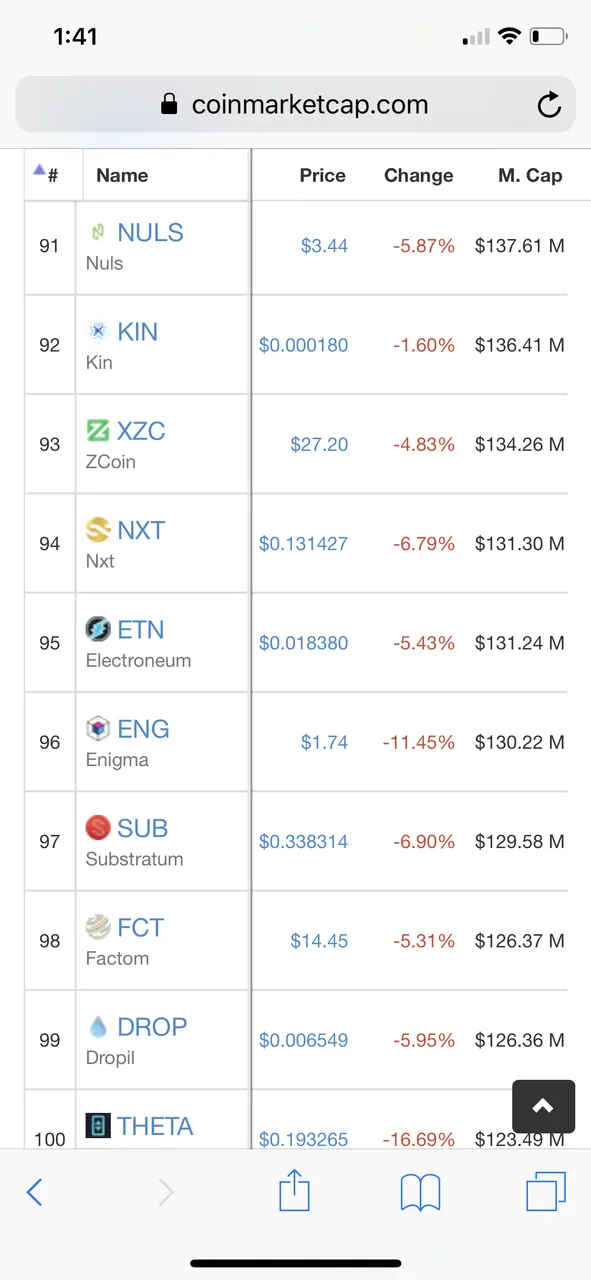Screen dimensions: 591x1280
Task: Tap the reload icon in address bar
Action: tap(549, 105)
